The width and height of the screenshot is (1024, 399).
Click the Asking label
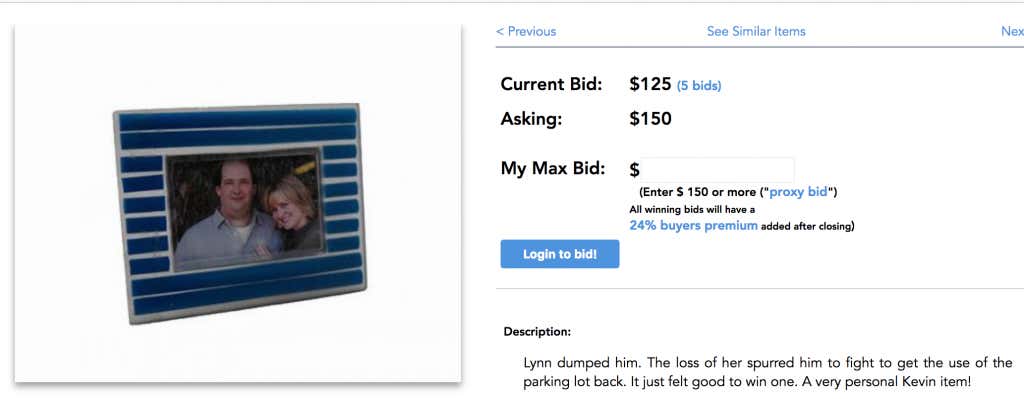(x=531, y=120)
